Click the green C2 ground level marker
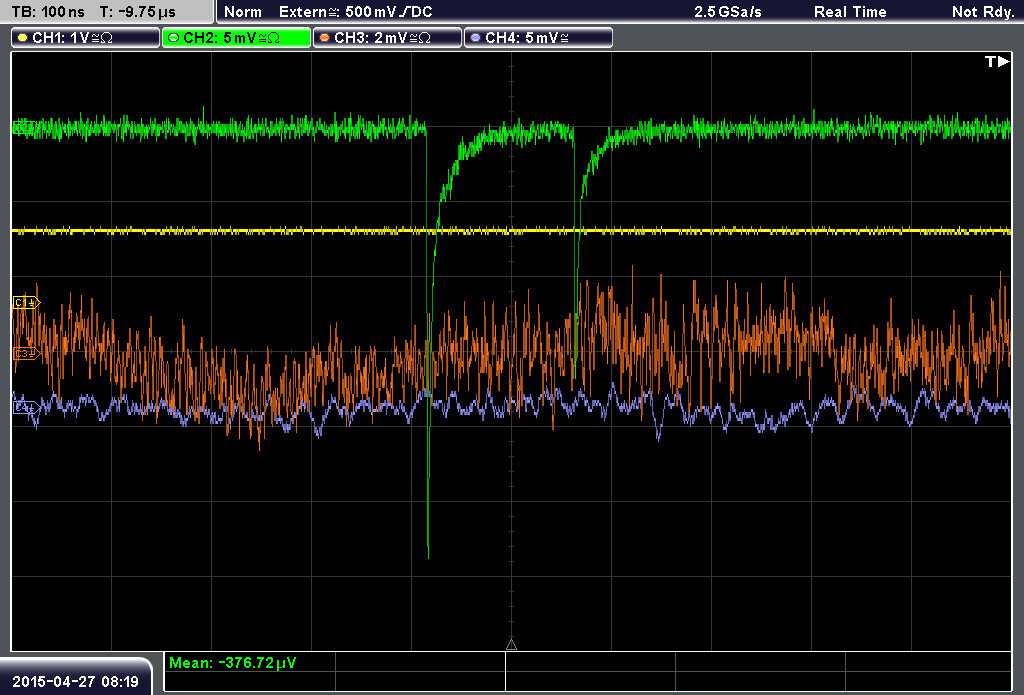Image resolution: width=1024 pixels, height=695 pixels. (24, 127)
